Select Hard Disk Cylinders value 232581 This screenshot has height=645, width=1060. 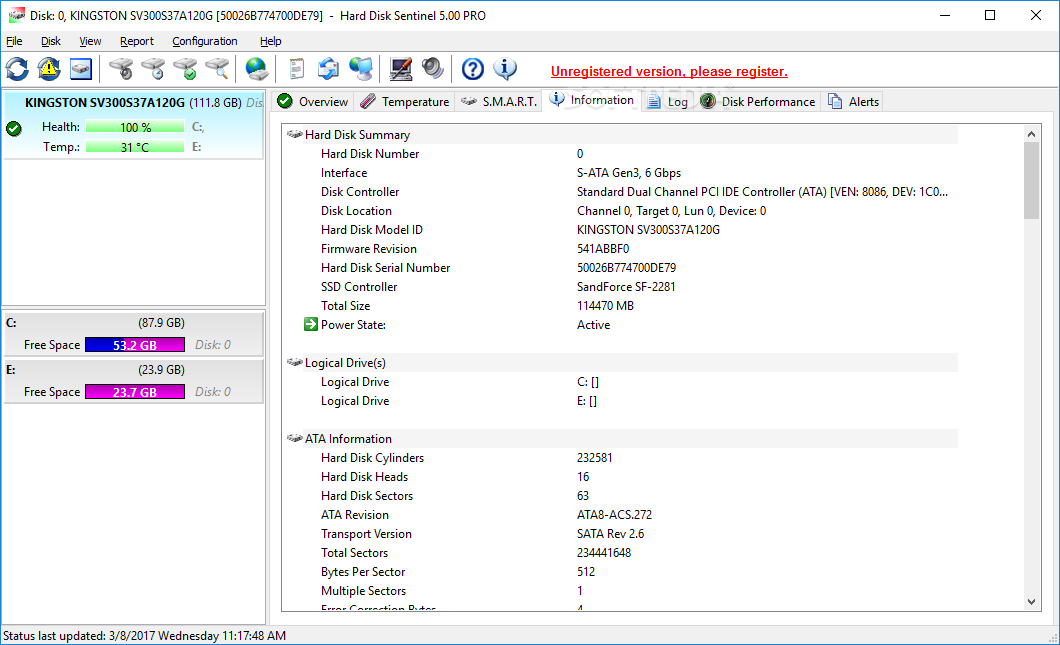[594, 458]
